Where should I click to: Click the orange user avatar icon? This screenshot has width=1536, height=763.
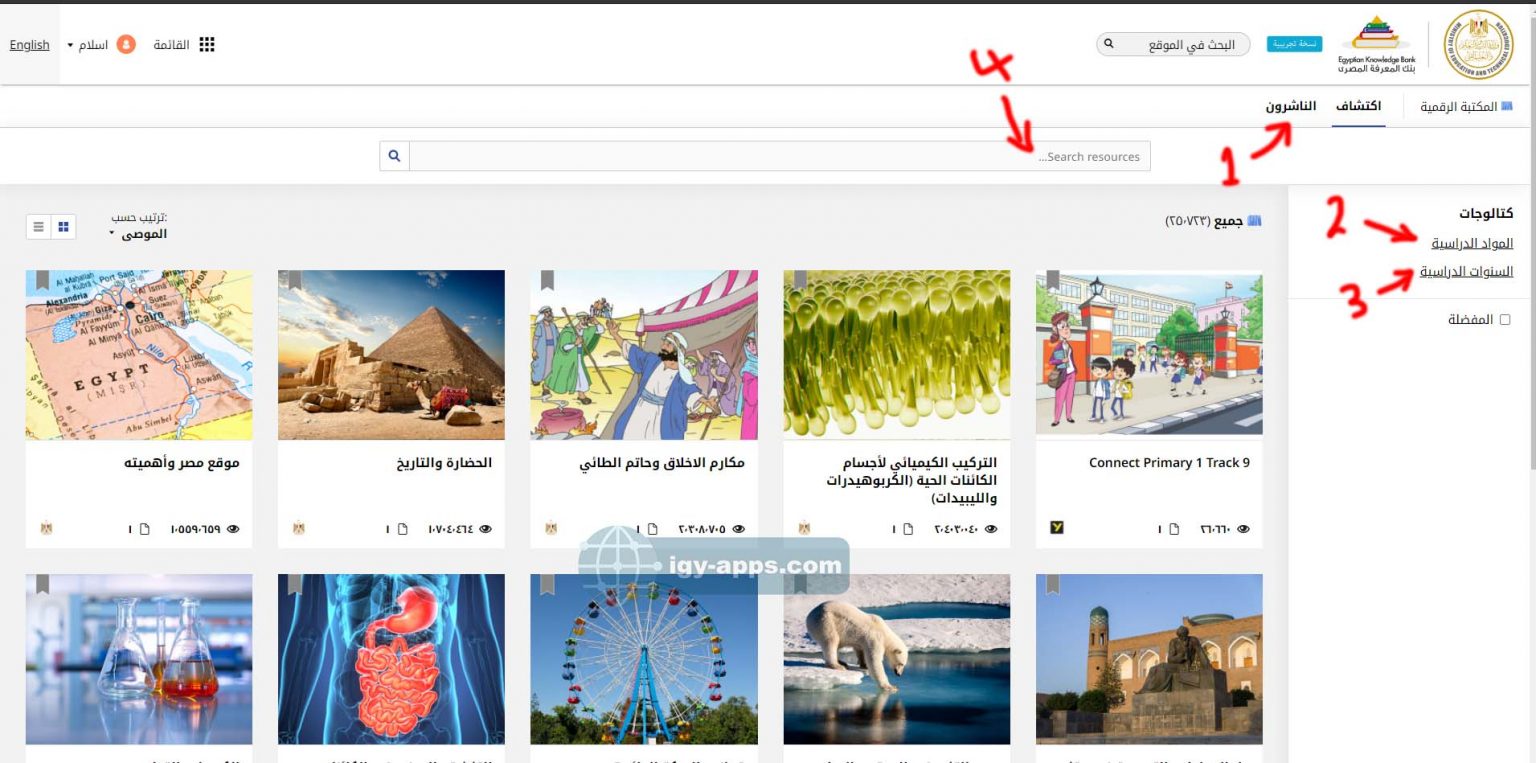126,45
